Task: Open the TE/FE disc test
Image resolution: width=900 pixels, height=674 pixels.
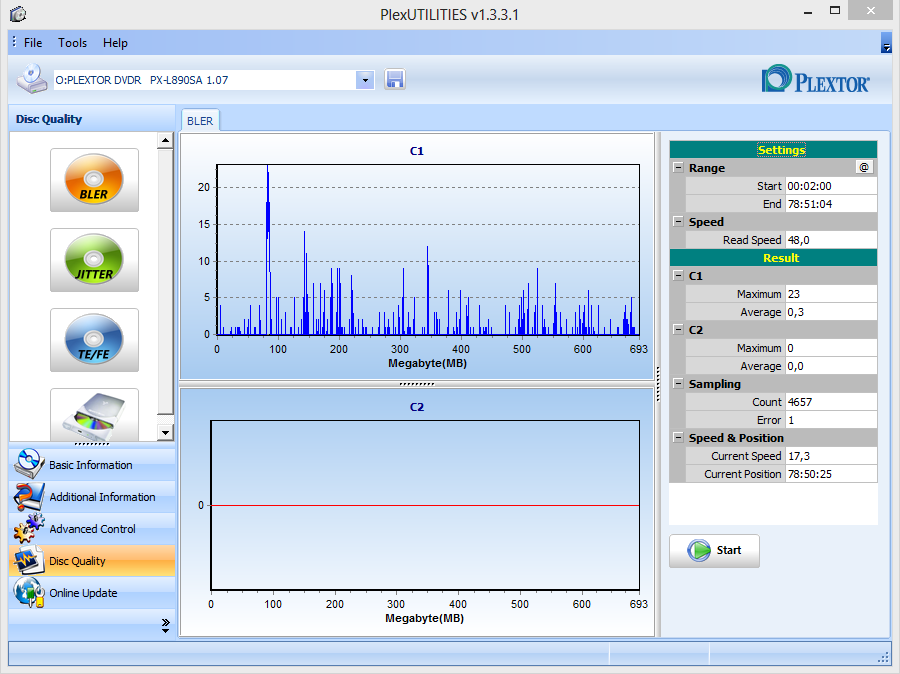Action: (94, 339)
